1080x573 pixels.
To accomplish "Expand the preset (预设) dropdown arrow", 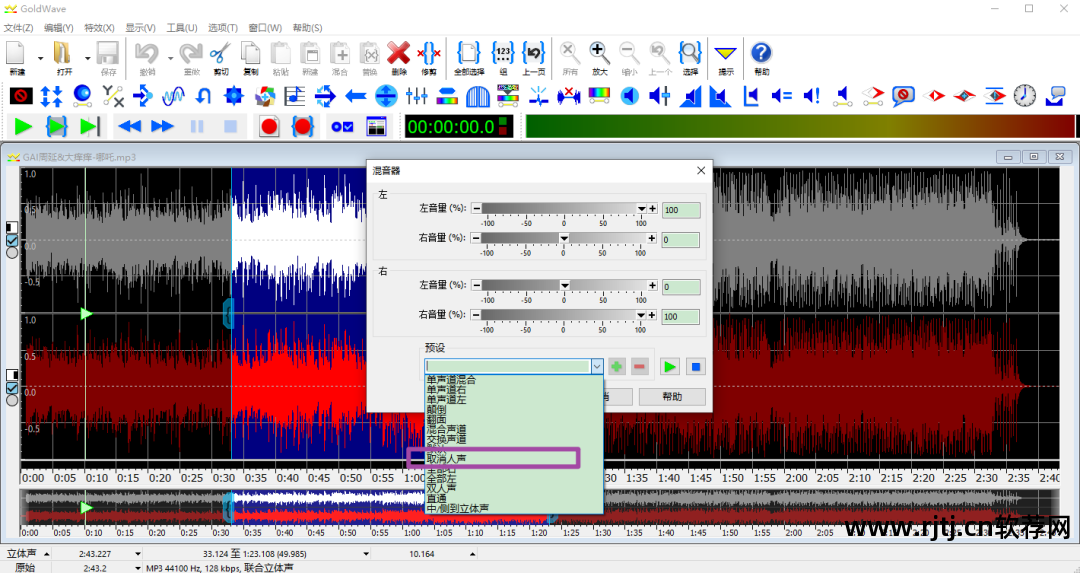I will click(597, 367).
